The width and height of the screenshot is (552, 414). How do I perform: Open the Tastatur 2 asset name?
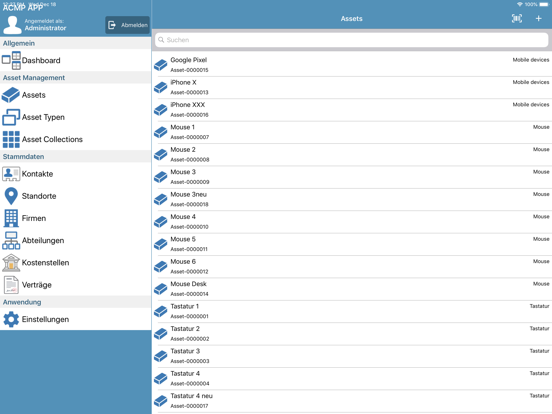click(x=185, y=328)
